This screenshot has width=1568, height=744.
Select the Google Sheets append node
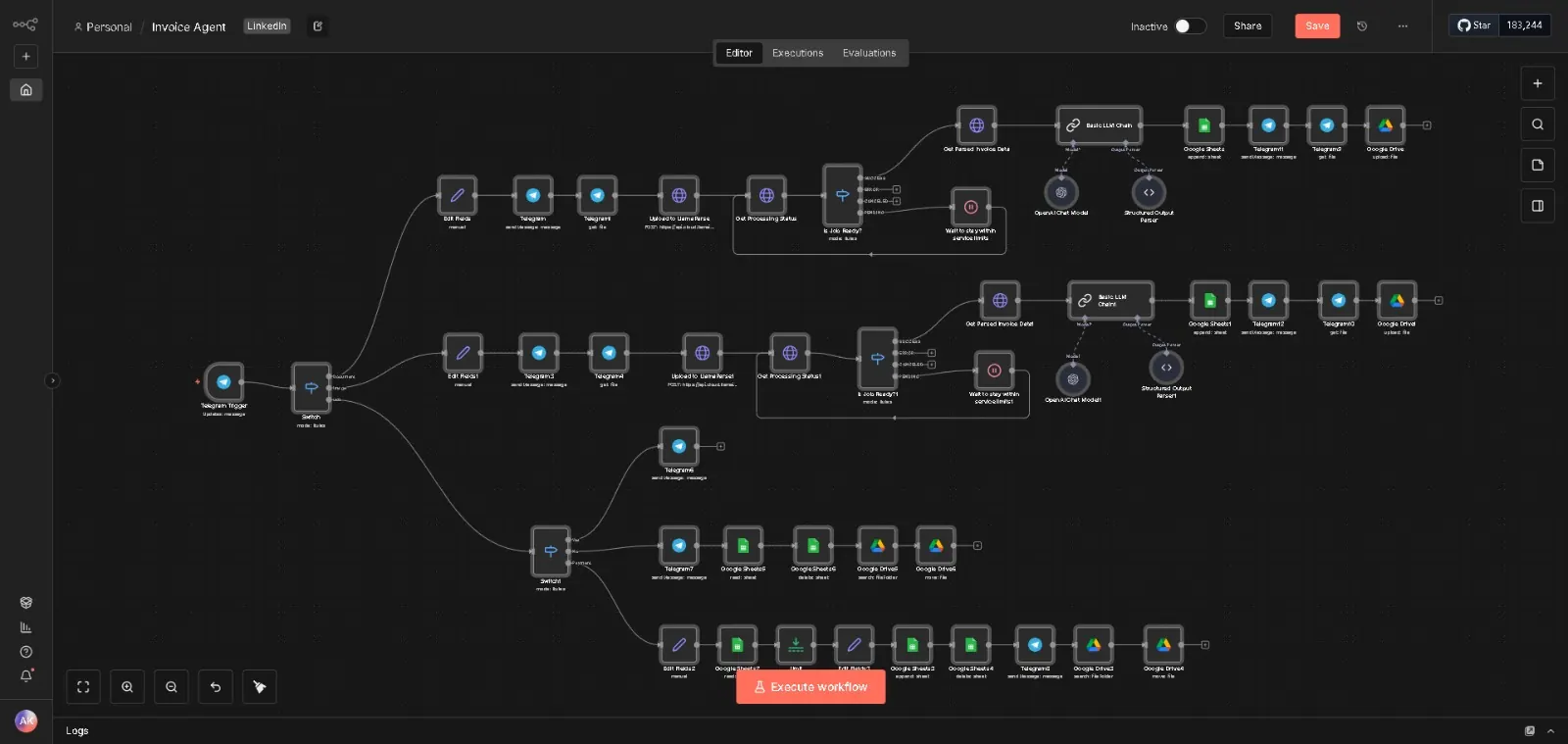[1203, 125]
